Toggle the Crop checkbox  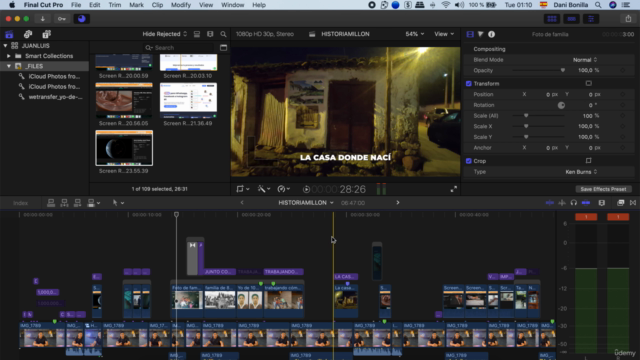(469, 161)
